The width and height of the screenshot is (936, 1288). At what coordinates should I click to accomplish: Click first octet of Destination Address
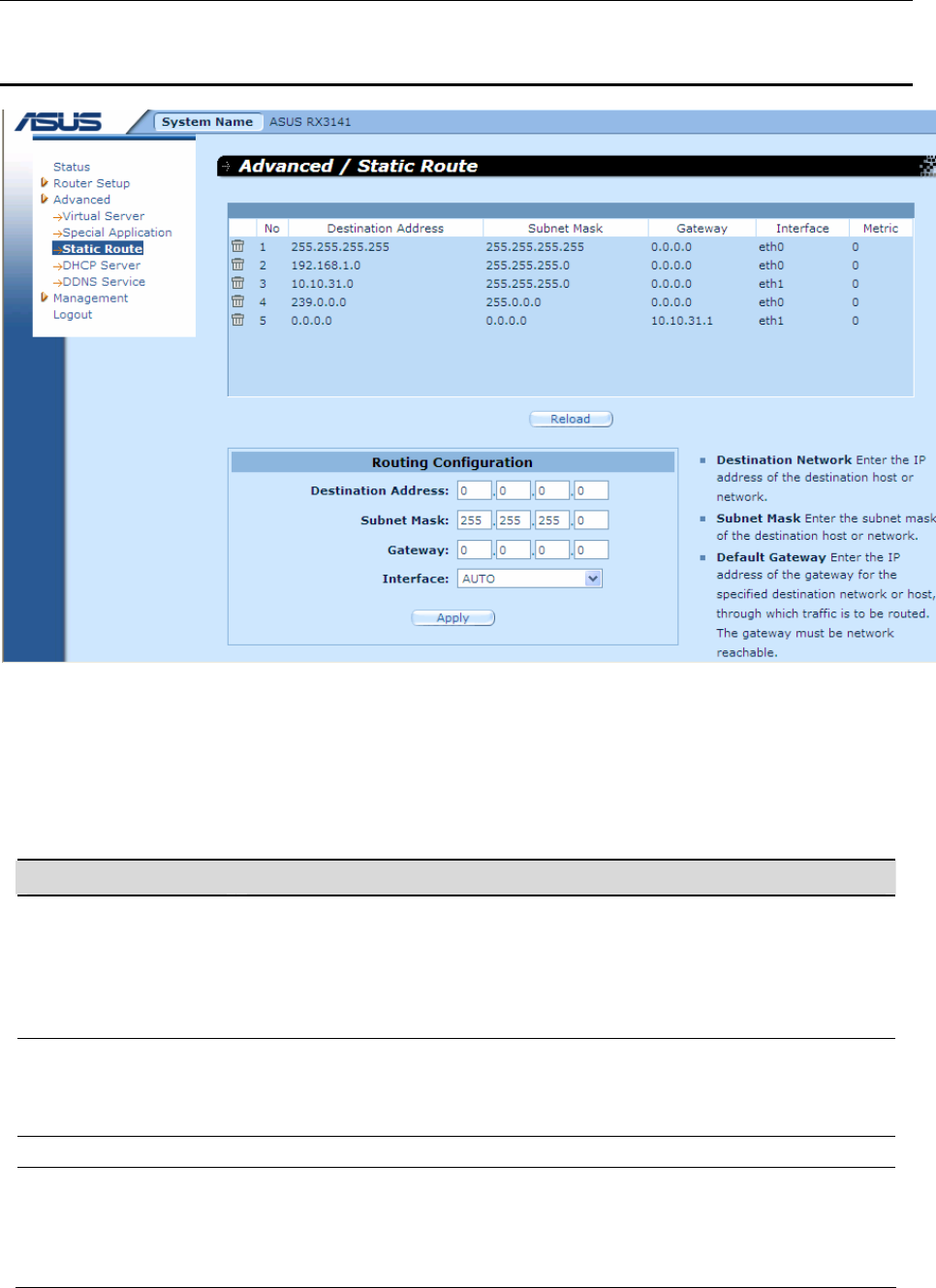(475, 490)
